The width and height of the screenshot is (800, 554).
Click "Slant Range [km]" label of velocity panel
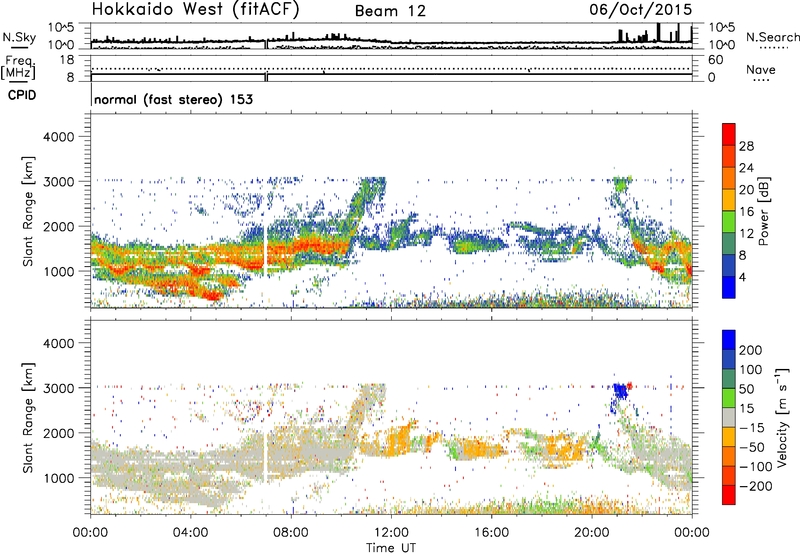[28, 418]
